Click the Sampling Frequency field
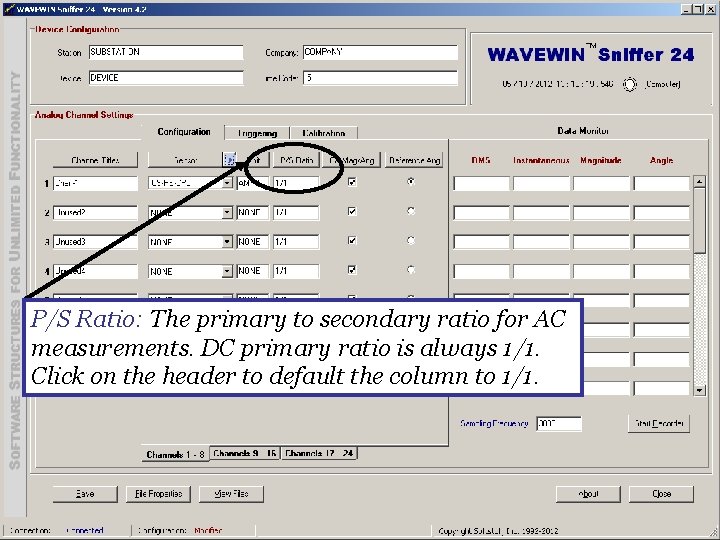 (x=559, y=423)
